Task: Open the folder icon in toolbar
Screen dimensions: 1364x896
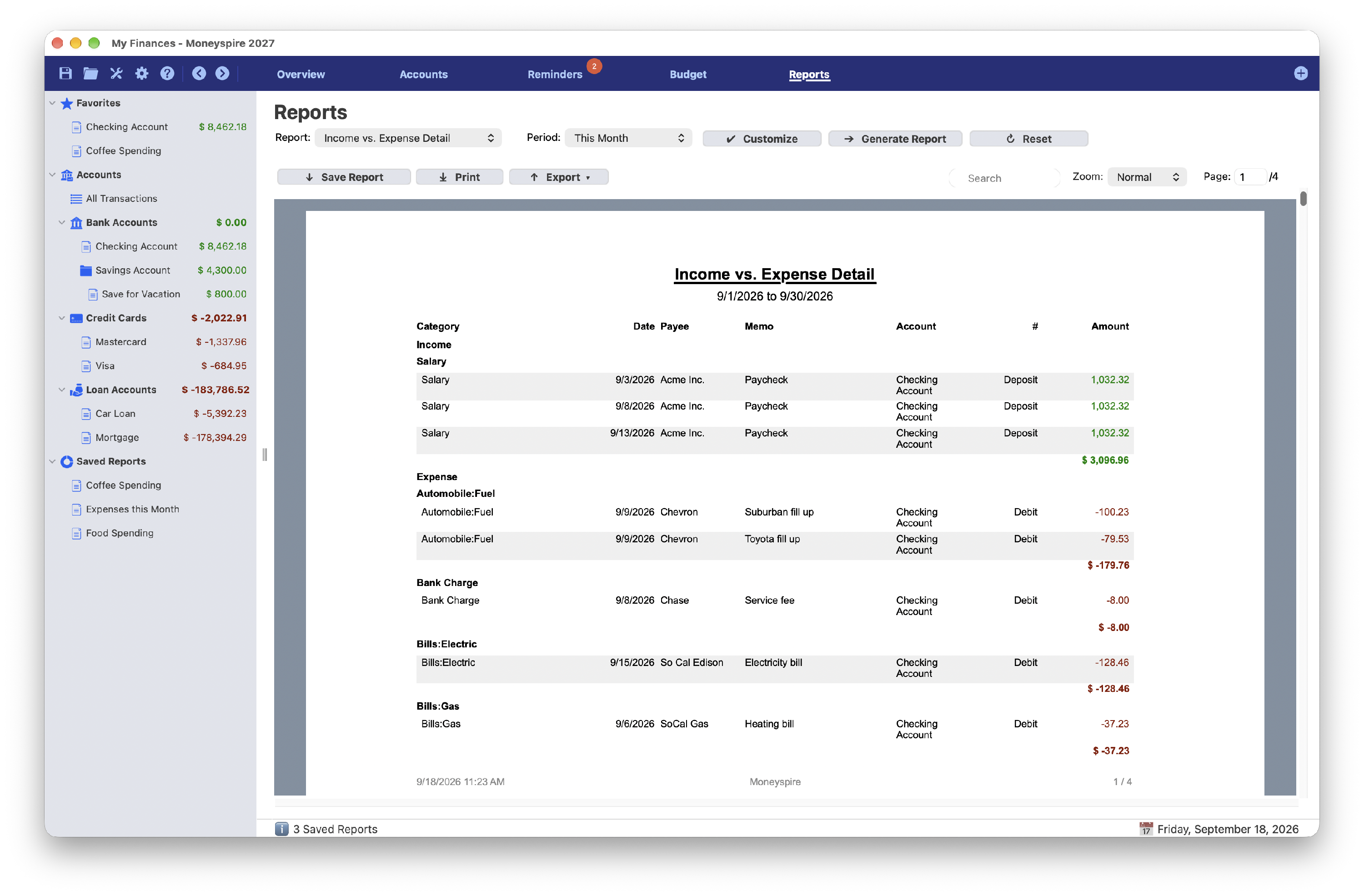Action: [90, 73]
